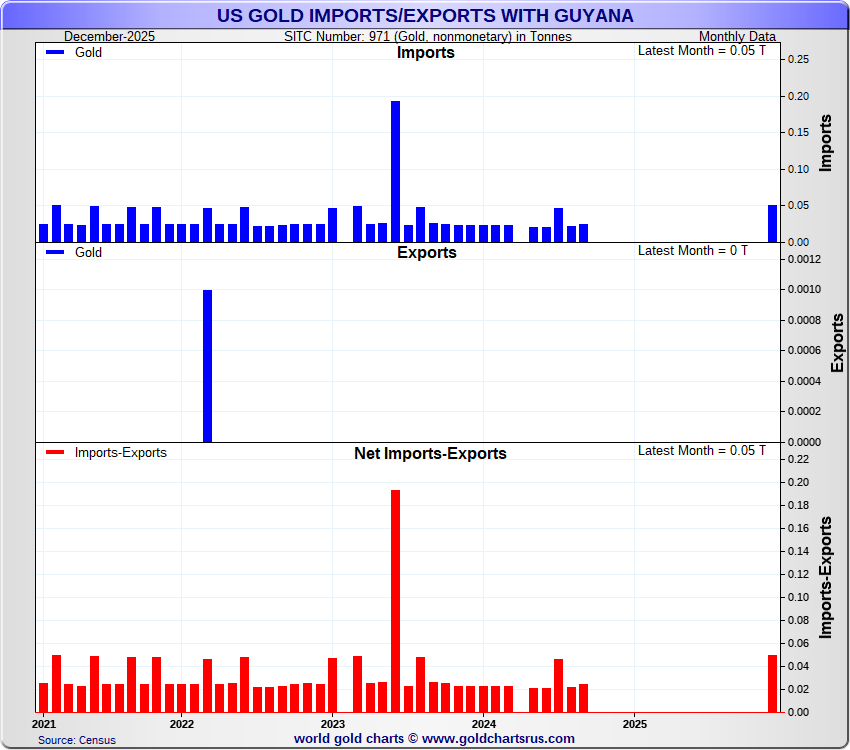Click the 0.25 tick on Imports axis
850x750 pixels.
[798, 59]
